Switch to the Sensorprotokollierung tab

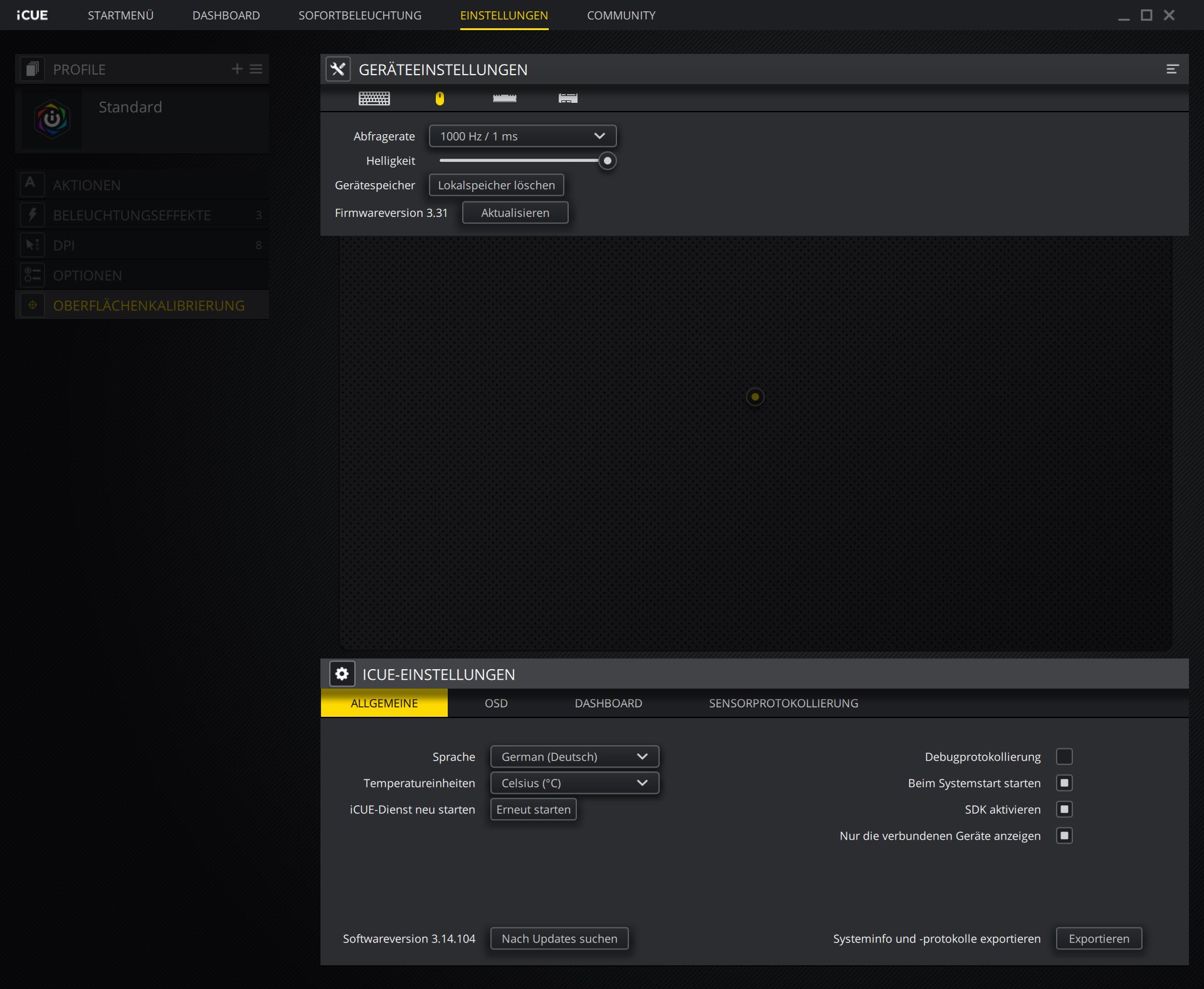pyautogui.click(x=783, y=703)
